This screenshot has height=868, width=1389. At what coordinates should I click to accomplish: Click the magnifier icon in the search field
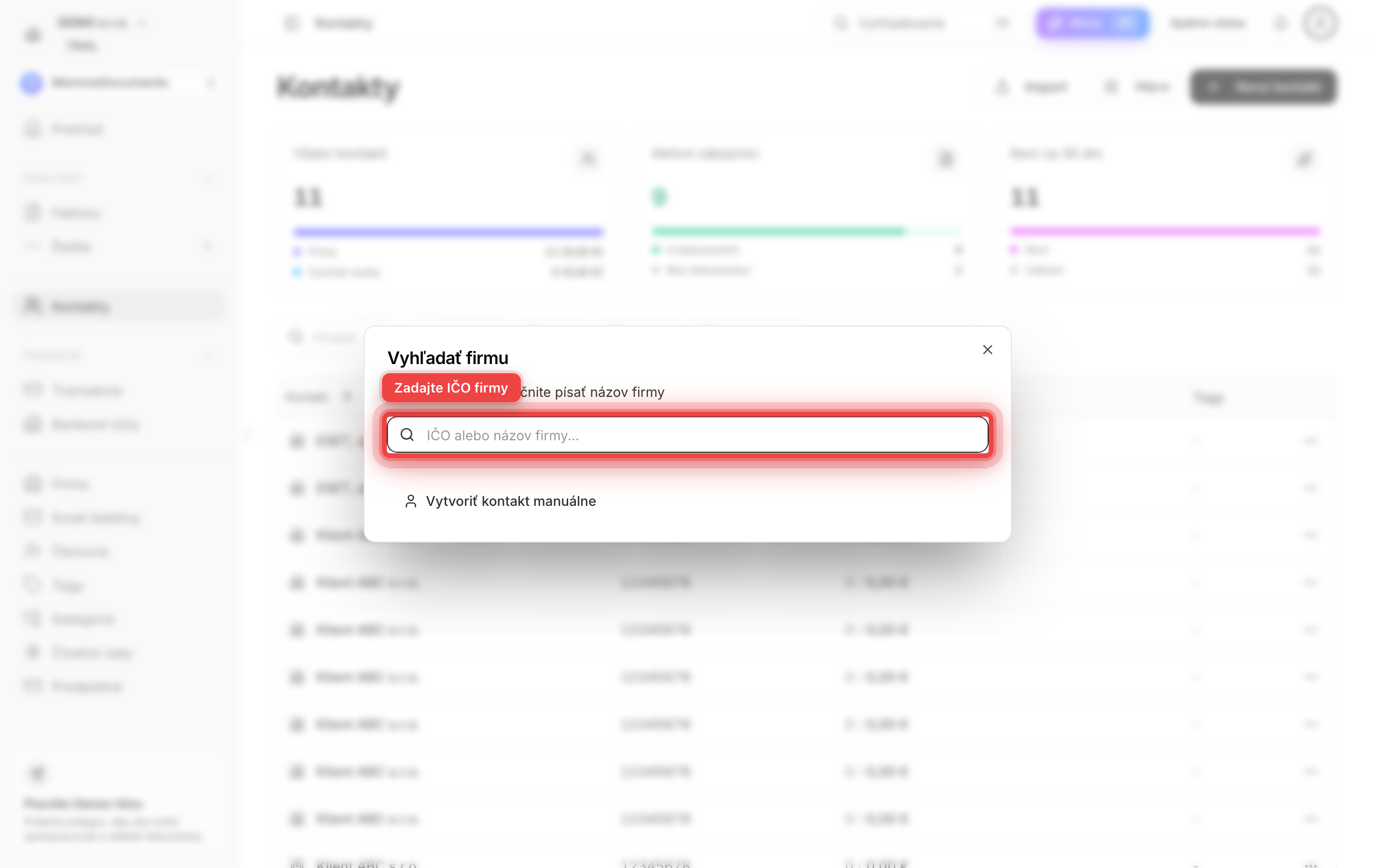coord(407,434)
